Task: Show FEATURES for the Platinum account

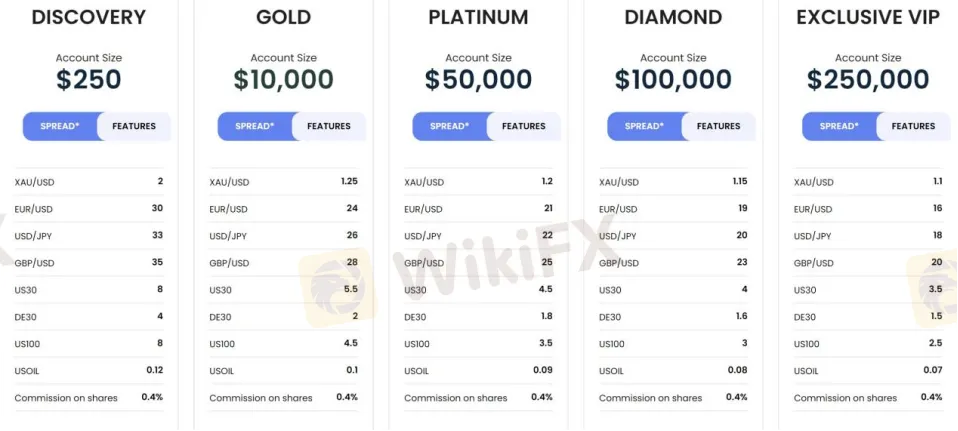Action: pos(524,127)
